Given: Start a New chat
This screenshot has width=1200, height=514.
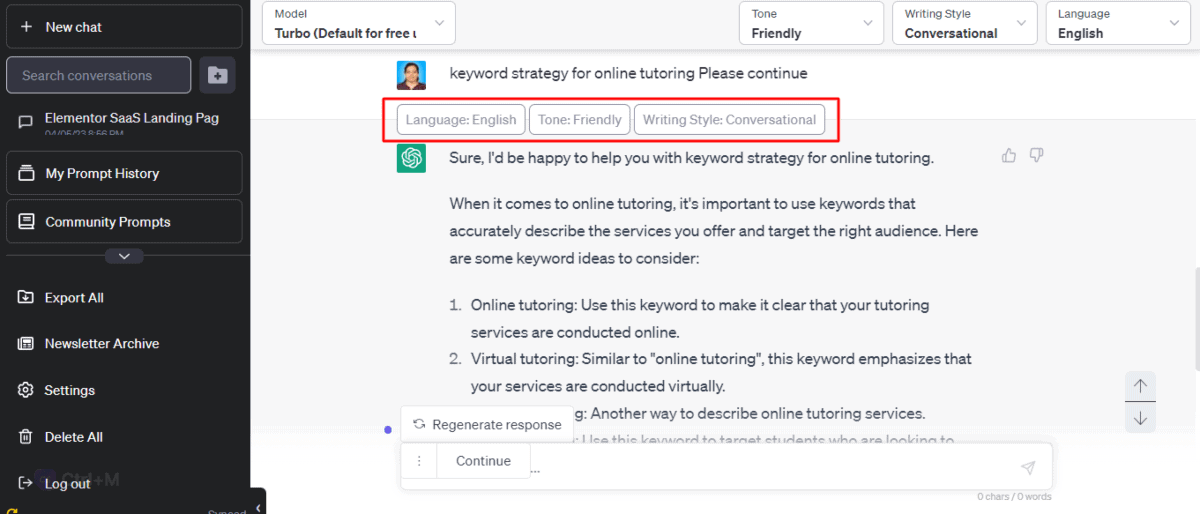Looking at the screenshot, I should tap(124, 27).
